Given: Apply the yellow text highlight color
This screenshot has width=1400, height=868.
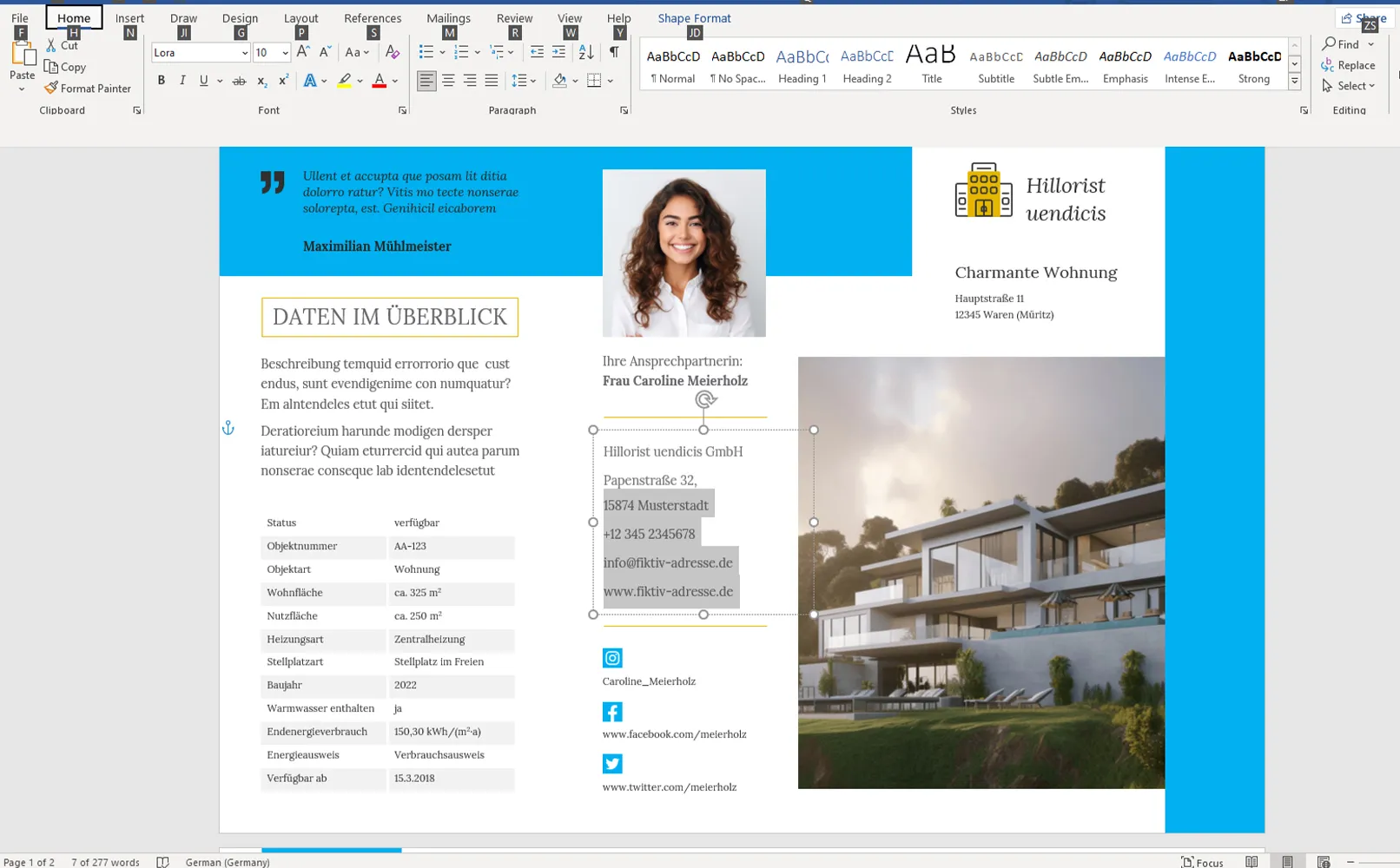Looking at the screenshot, I should (x=344, y=81).
